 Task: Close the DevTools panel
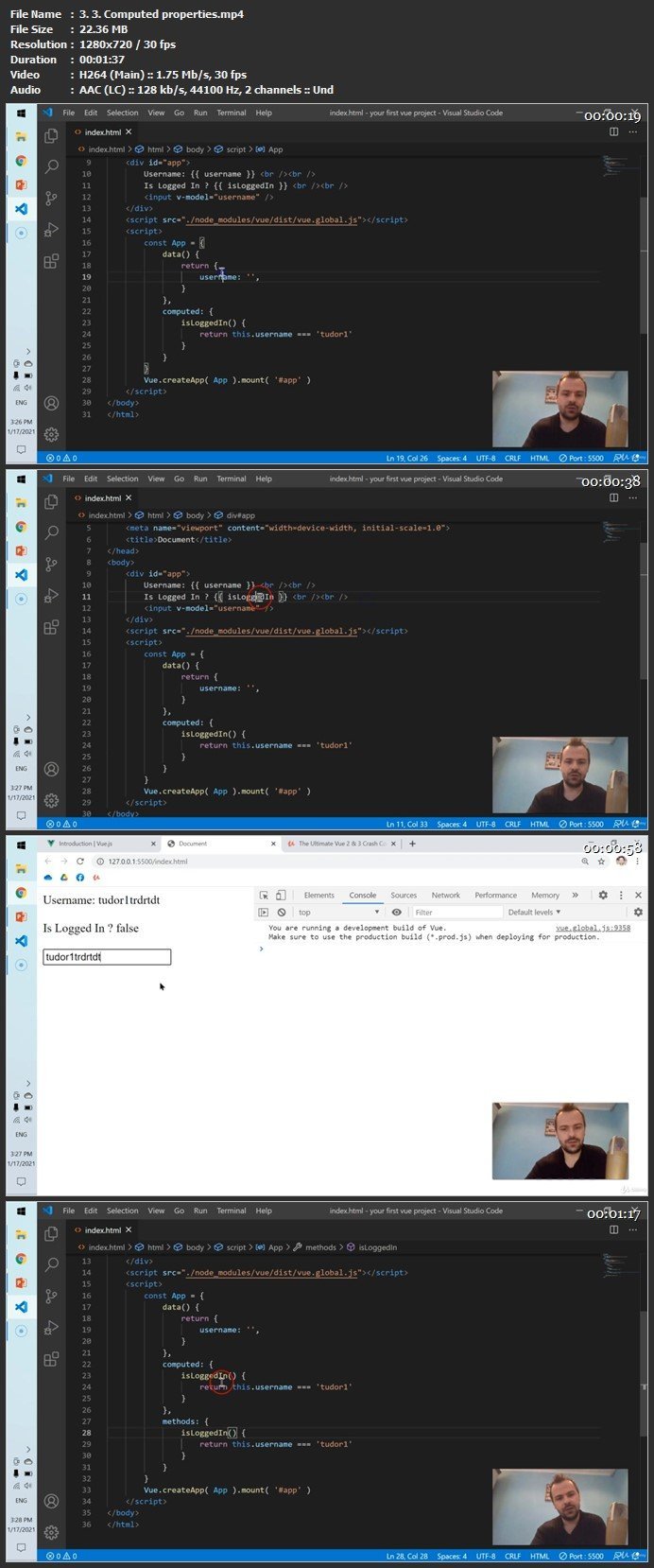click(638, 895)
